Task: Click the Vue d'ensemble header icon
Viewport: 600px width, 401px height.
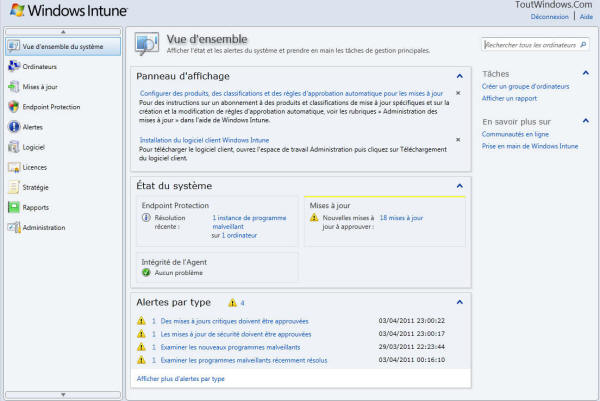Action: [147, 44]
